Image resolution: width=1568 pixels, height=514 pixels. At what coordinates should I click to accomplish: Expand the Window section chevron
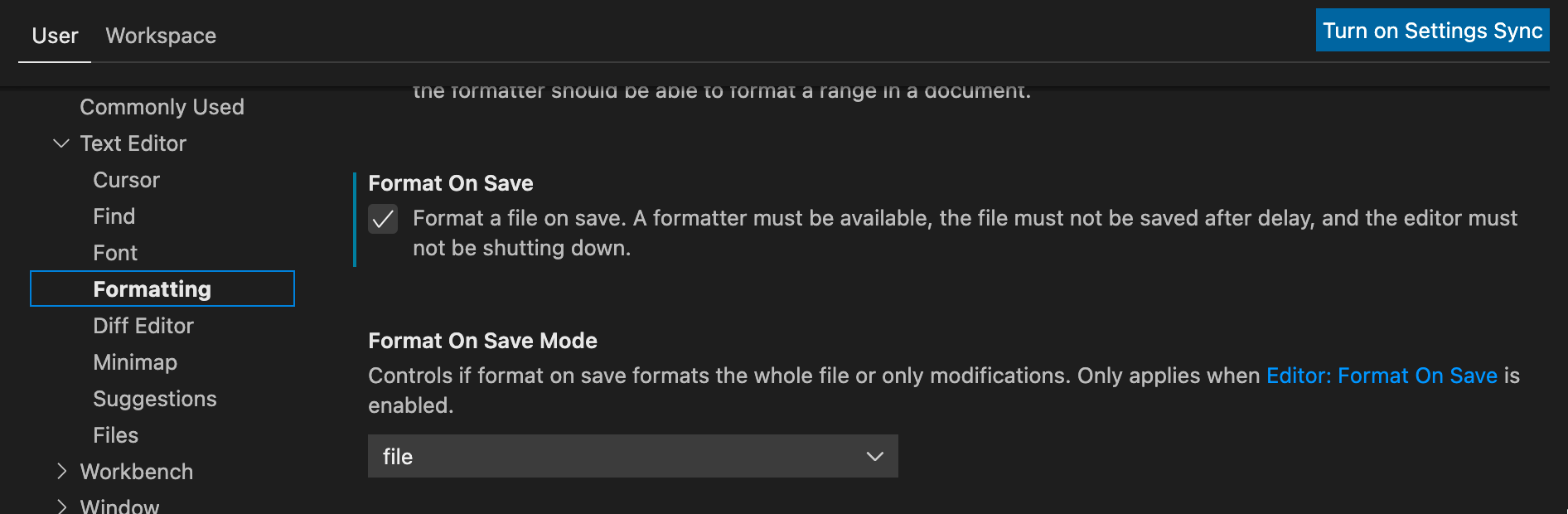tap(61, 506)
